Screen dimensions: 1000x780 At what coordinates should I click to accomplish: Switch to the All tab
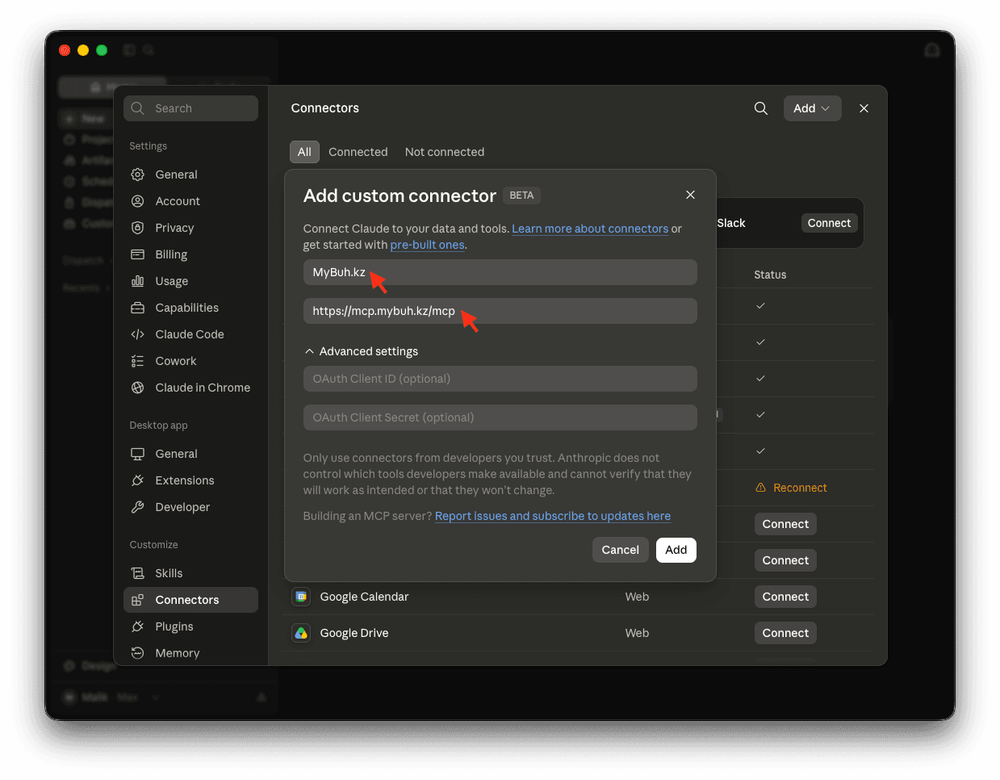click(x=304, y=152)
